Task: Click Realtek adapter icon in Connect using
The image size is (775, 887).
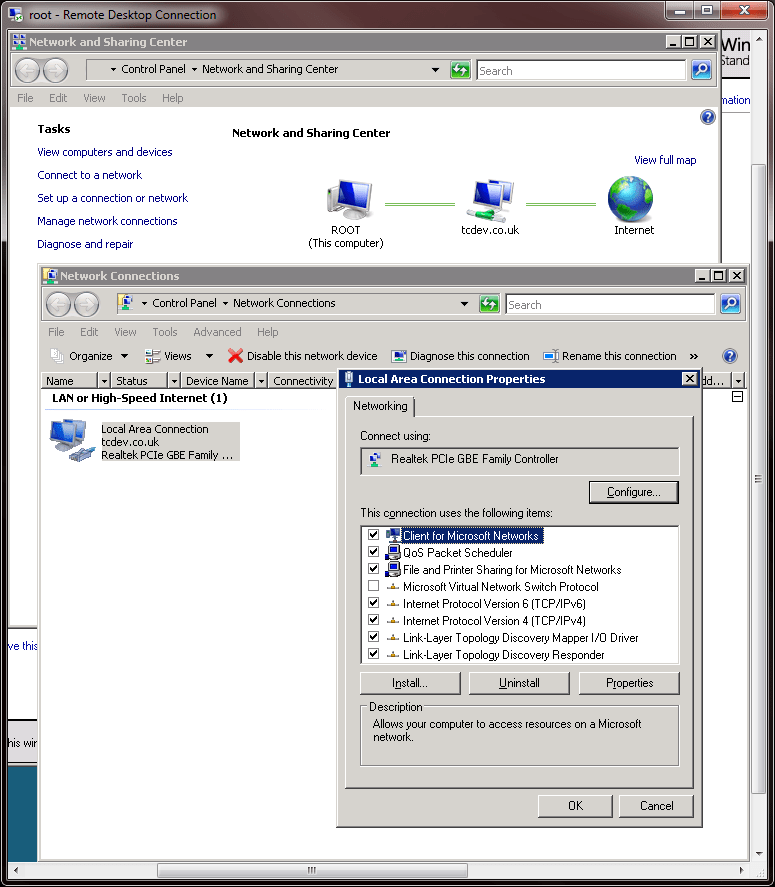Action: pyautogui.click(x=374, y=459)
